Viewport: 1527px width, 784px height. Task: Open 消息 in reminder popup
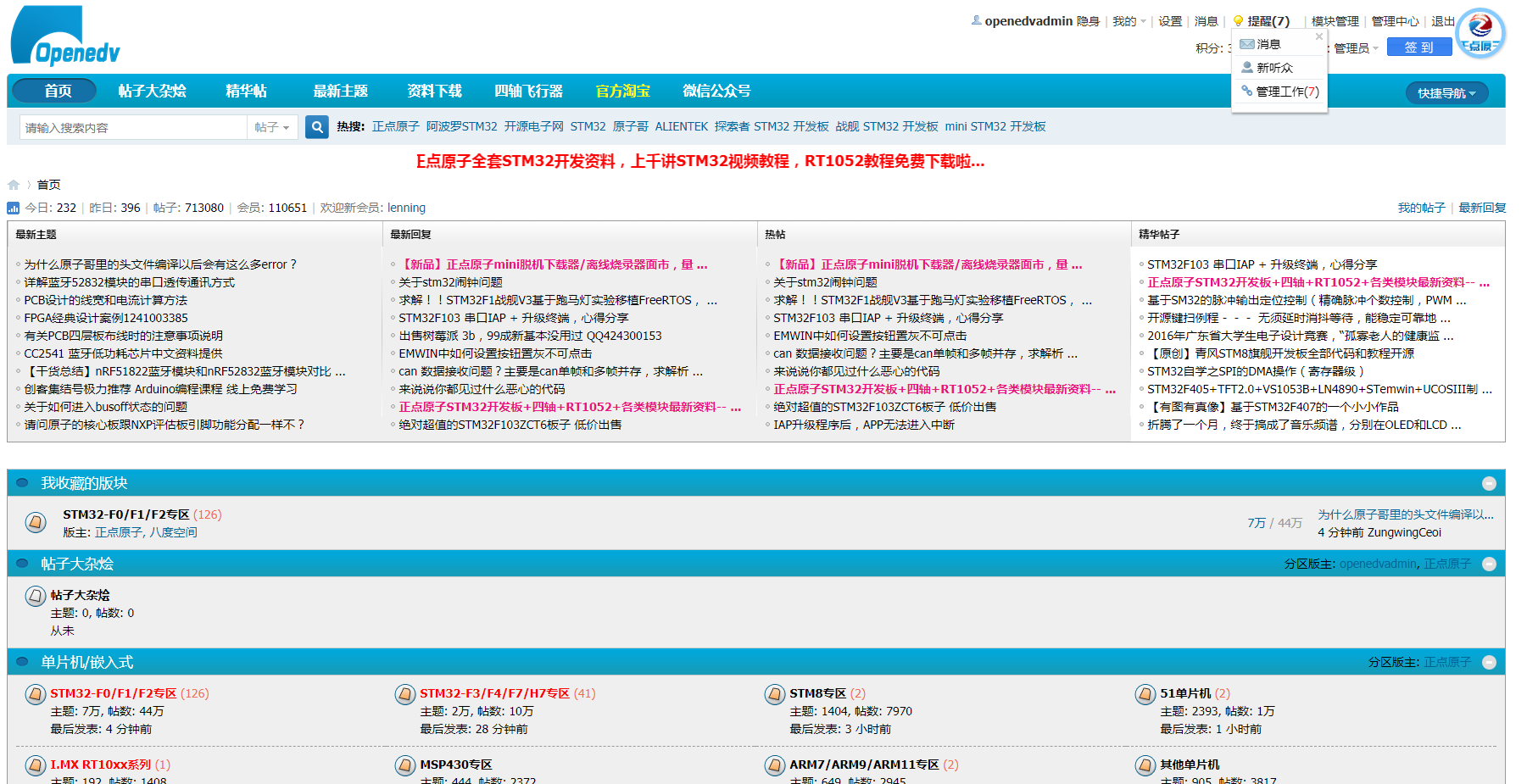pos(1268,44)
